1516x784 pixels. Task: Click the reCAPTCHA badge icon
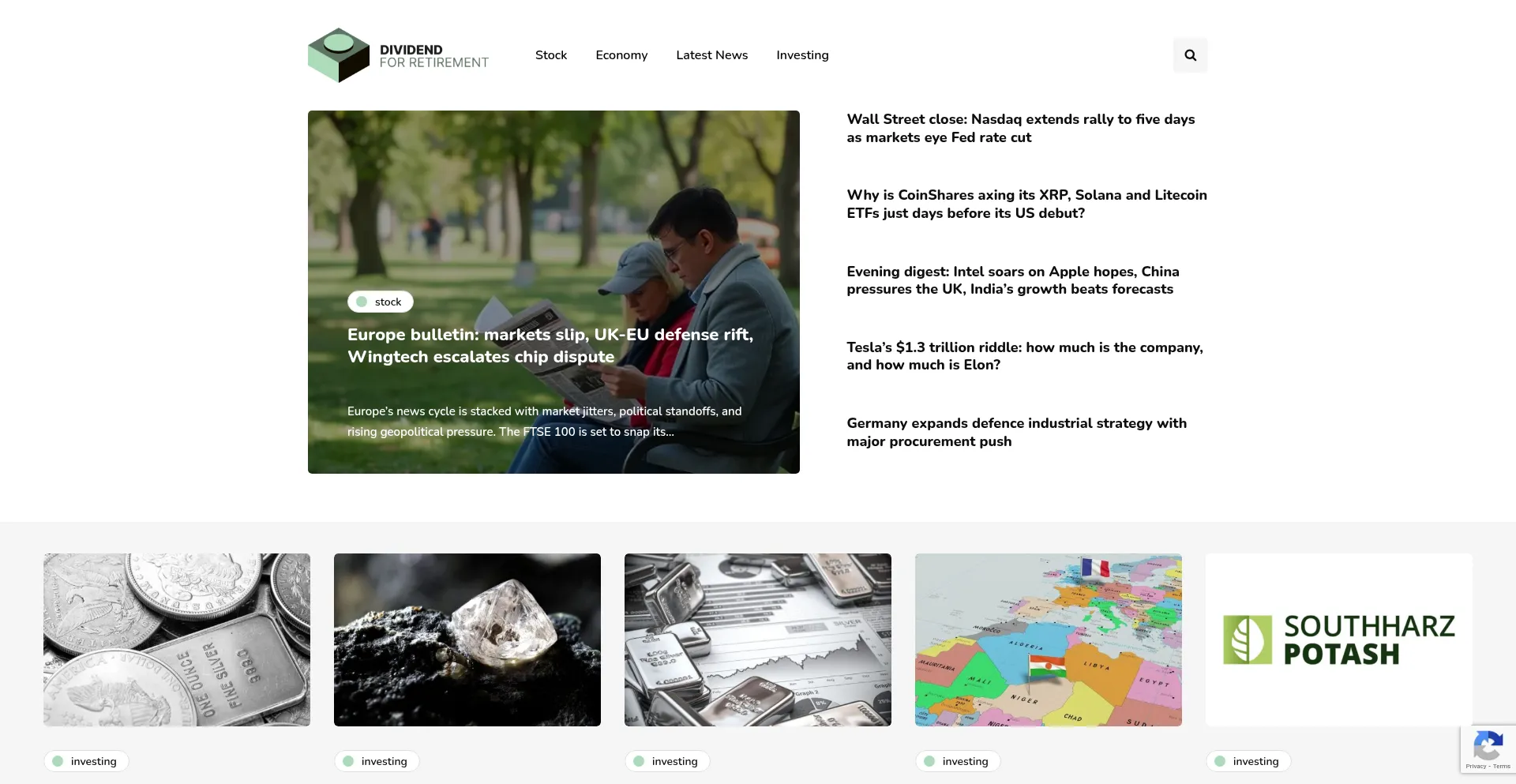(1488, 746)
